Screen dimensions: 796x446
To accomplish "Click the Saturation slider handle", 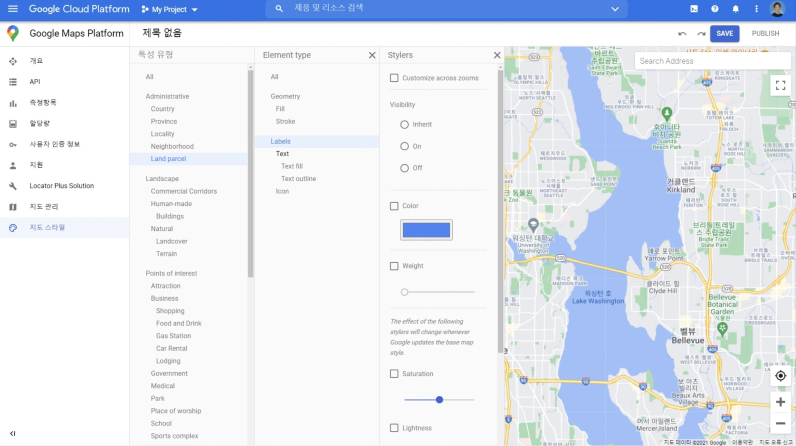I will [439, 400].
